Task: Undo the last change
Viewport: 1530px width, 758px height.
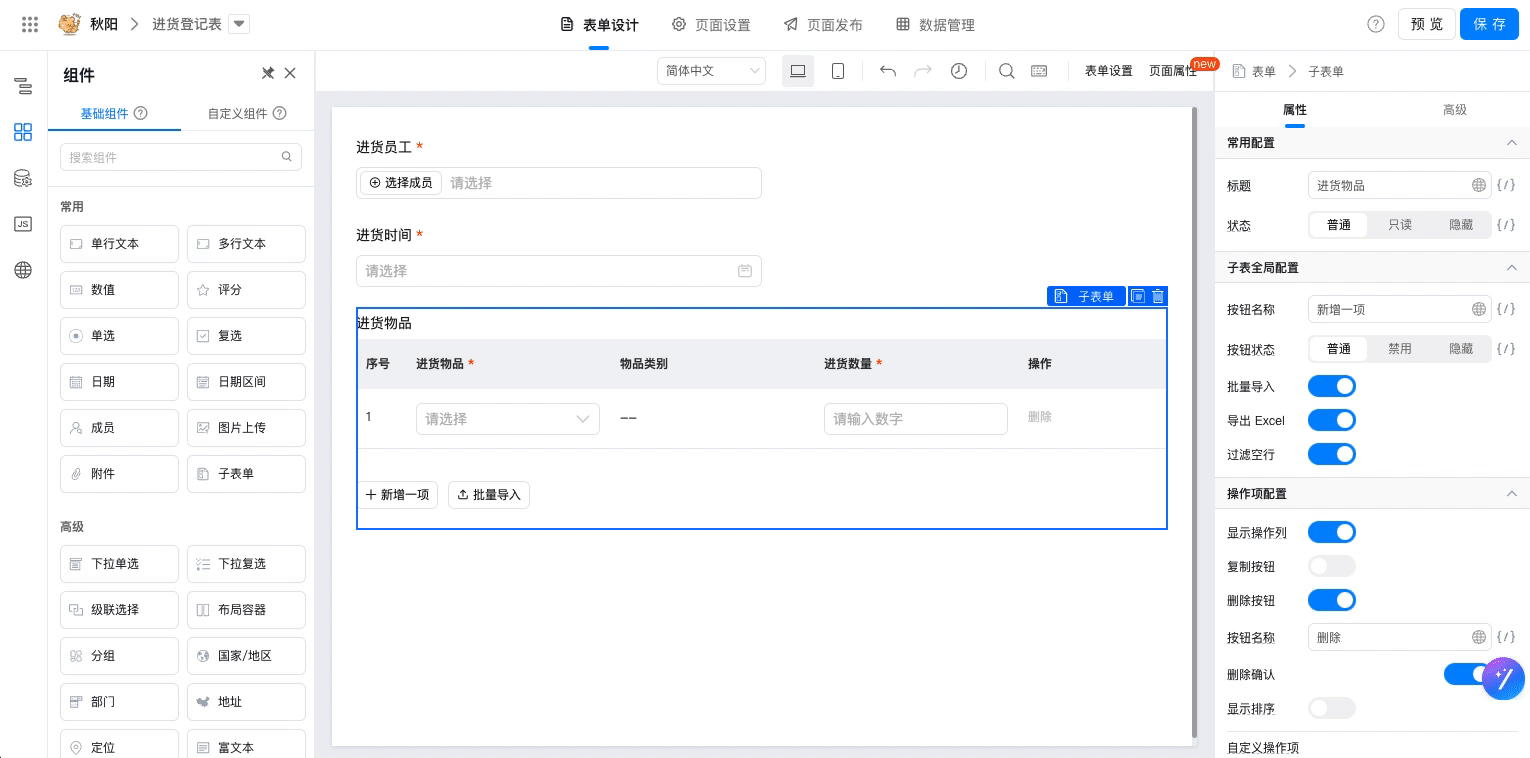Action: tap(887, 71)
